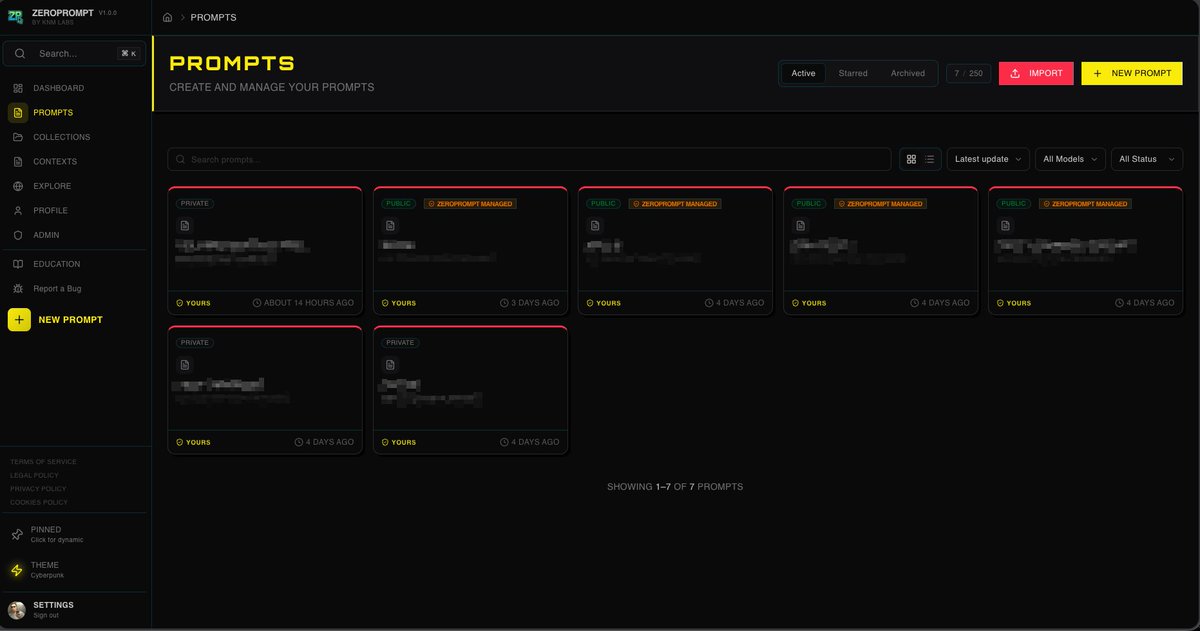Click the Pinned pin icon
Image resolution: width=1200 pixels, height=631 pixels.
point(17,534)
